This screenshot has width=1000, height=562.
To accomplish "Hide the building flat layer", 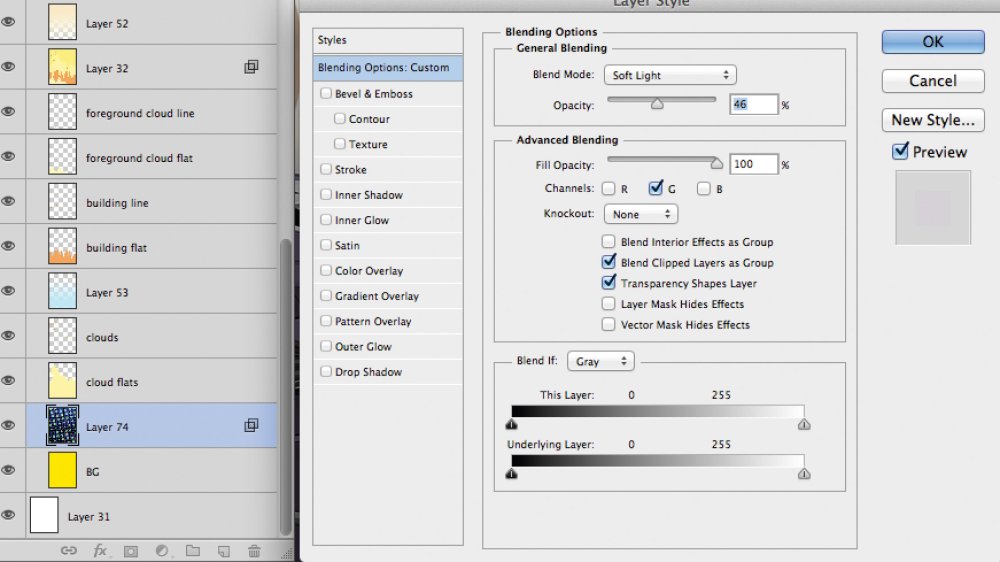I will pos(8,246).
